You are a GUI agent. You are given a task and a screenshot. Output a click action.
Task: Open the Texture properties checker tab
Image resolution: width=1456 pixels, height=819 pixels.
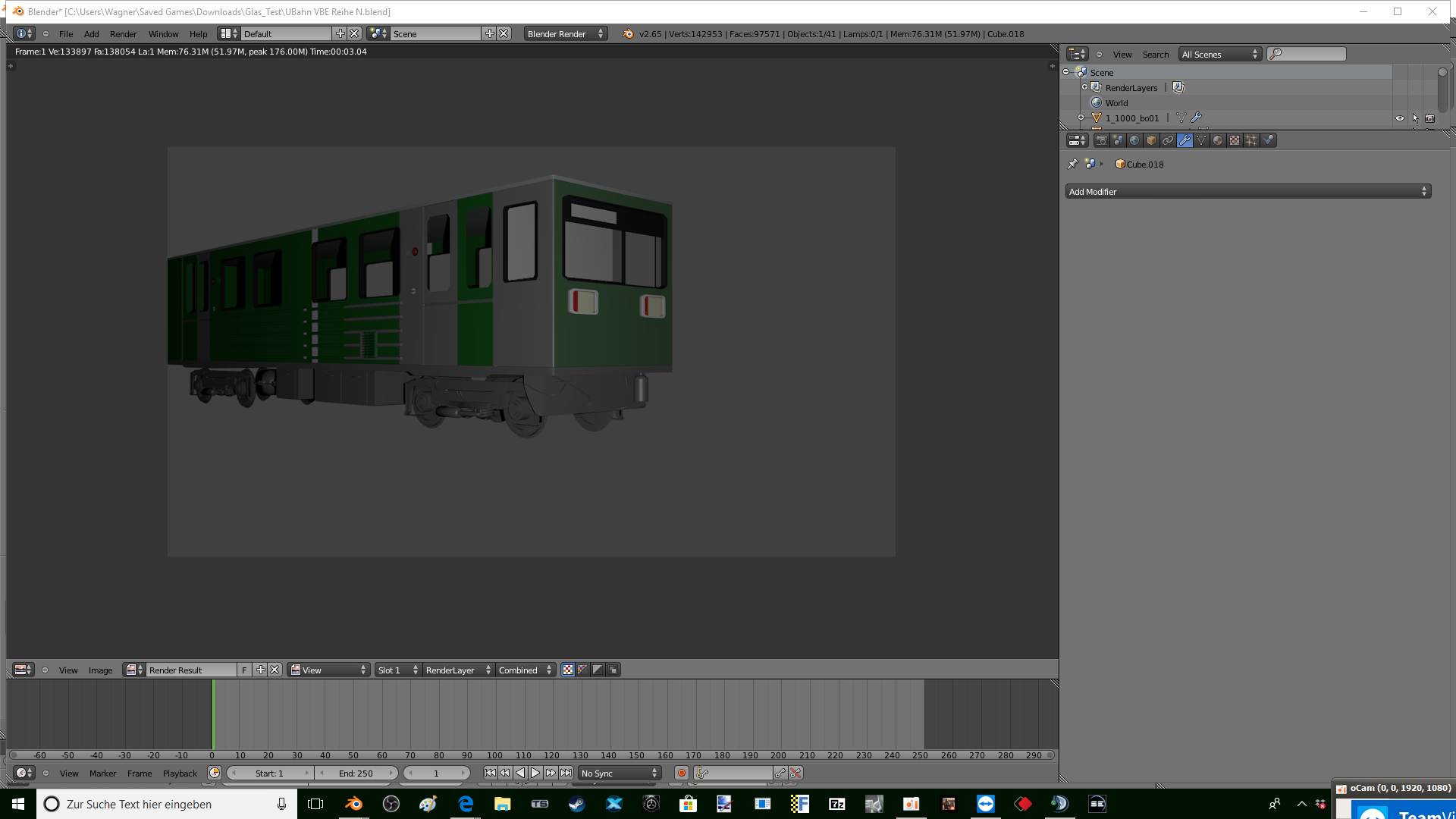point(1235,140)
